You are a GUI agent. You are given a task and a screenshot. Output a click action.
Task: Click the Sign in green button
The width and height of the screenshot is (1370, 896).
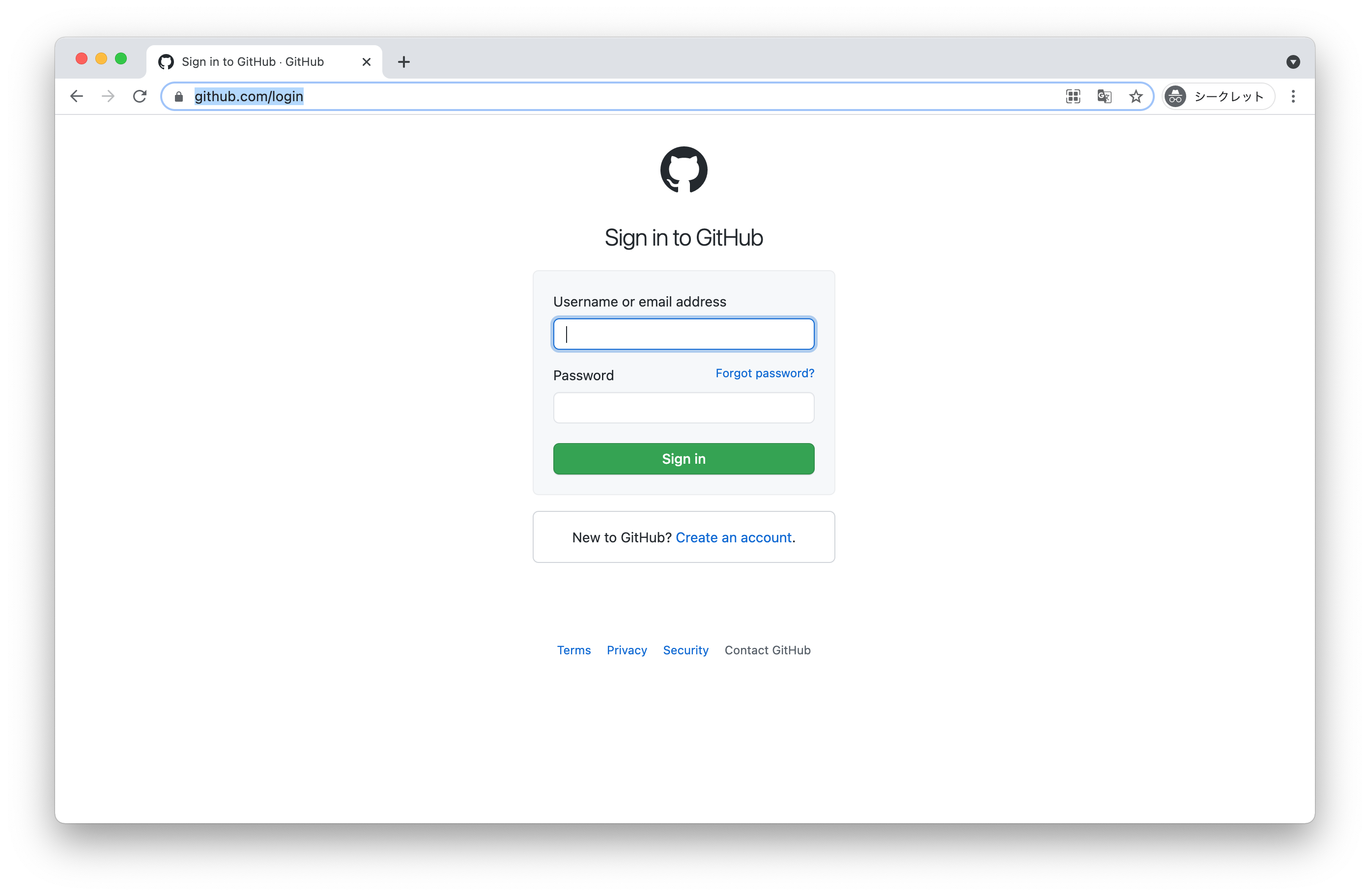coord(684,458)
